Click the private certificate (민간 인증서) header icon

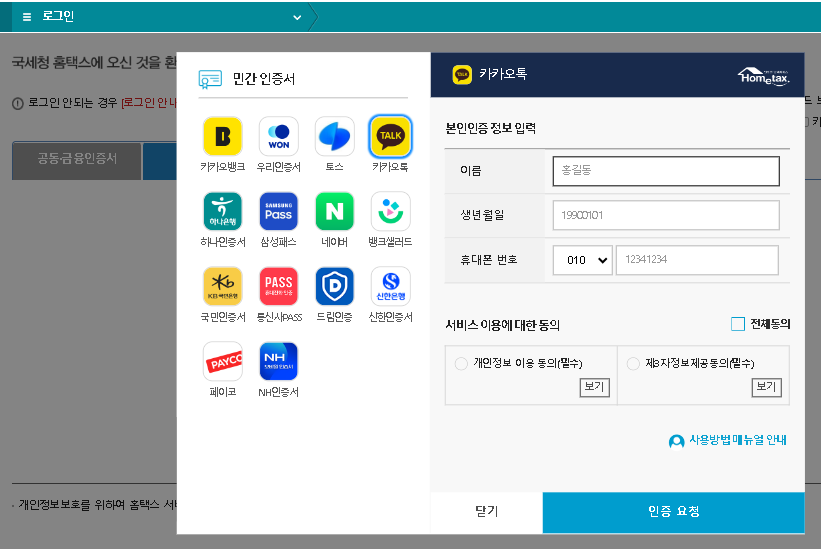[x=210, y=79]
